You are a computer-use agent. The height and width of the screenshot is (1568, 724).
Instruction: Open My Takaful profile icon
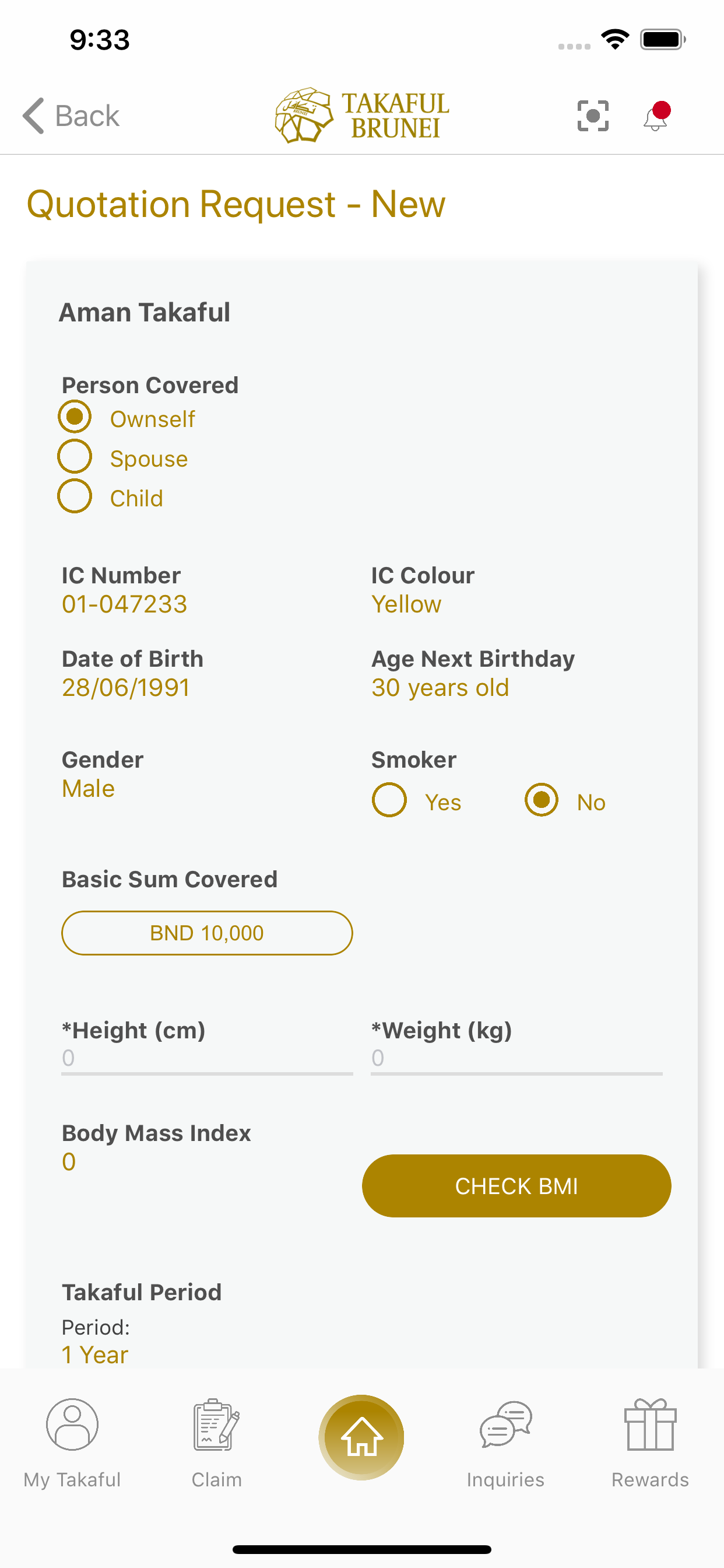(72, 1424)
